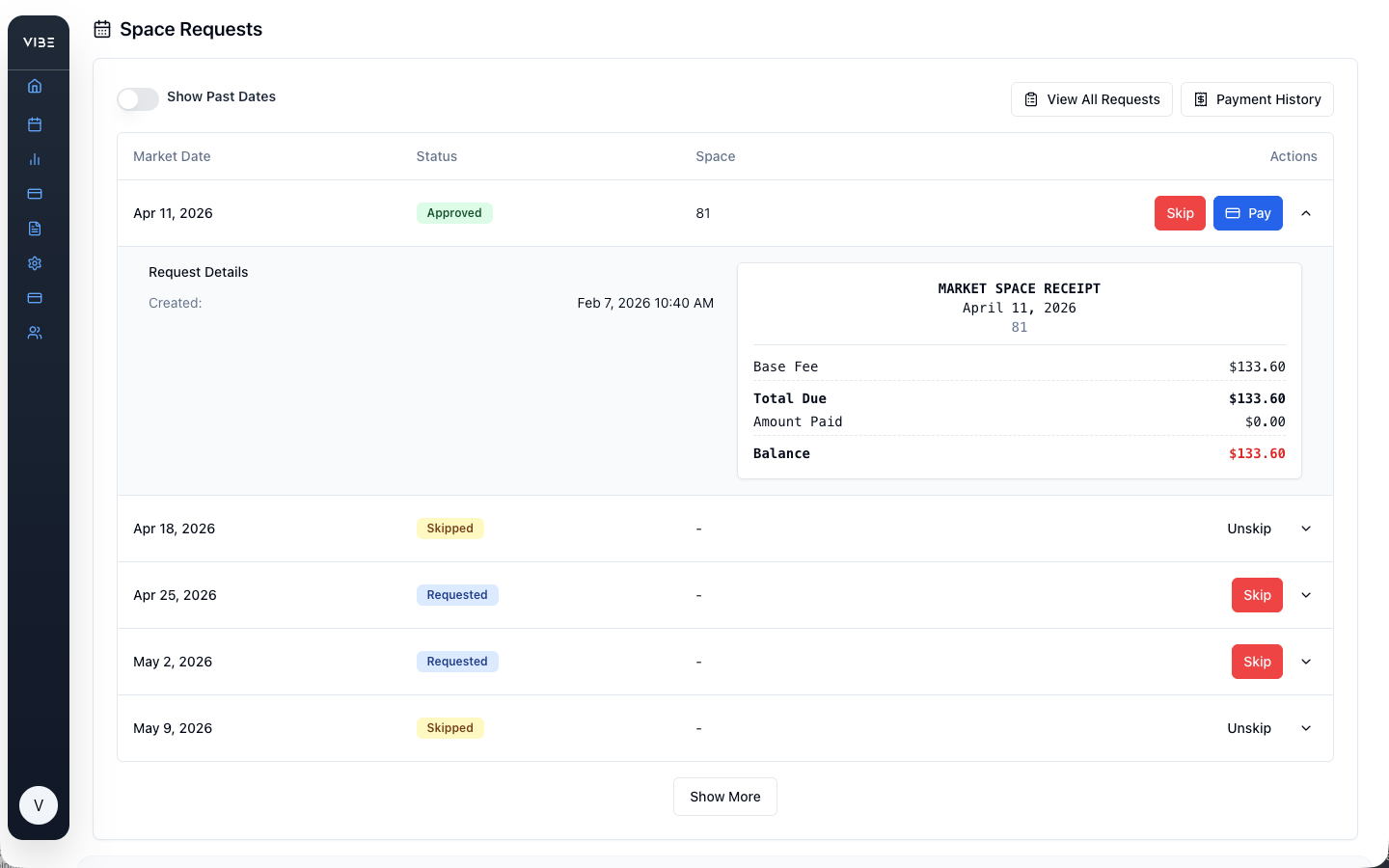This screenshot has width=1389, height=868.
Task: Select the settings gear sidebar icon
Action: [x=35, y=263]
